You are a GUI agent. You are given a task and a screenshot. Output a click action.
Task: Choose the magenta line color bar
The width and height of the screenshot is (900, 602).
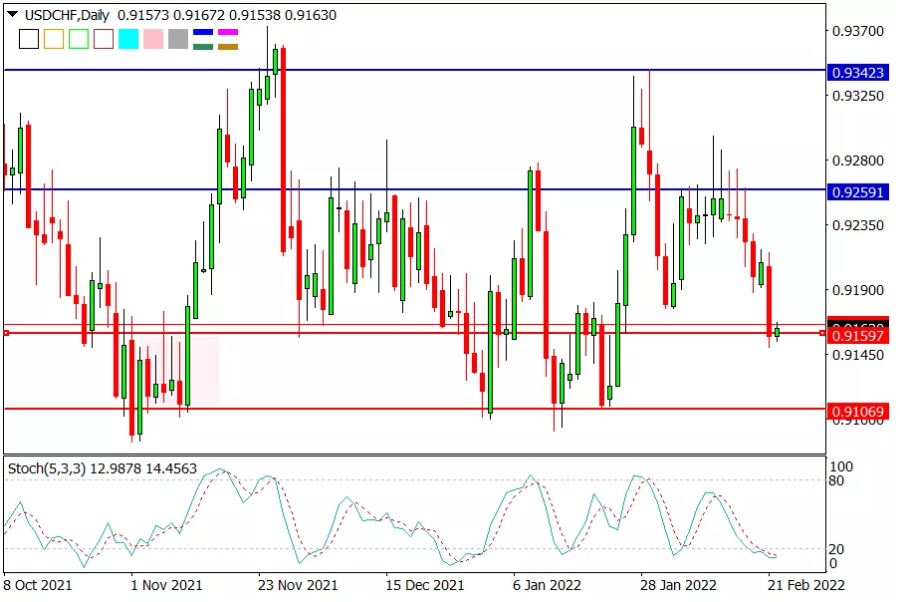coord(228,33)
